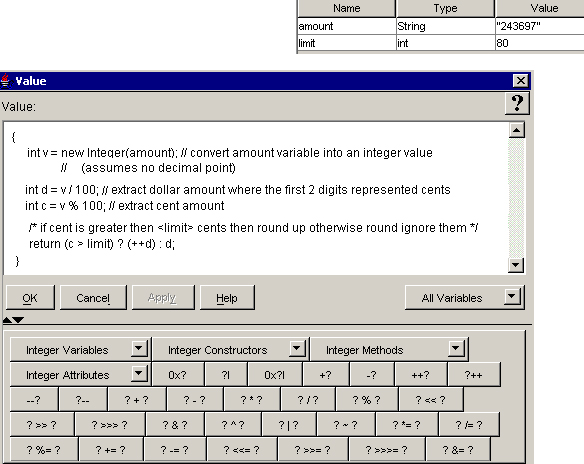Screen dimensions: 584x464
Task: Collapse panel using the up-down arrow splitter
Action: click(x=13, y=320)
